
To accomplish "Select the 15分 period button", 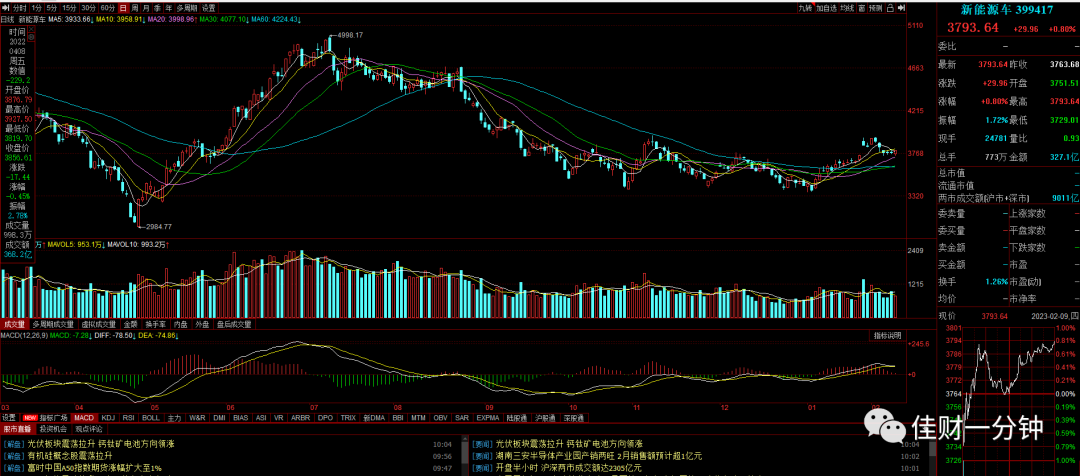I will tap(70, 8).
